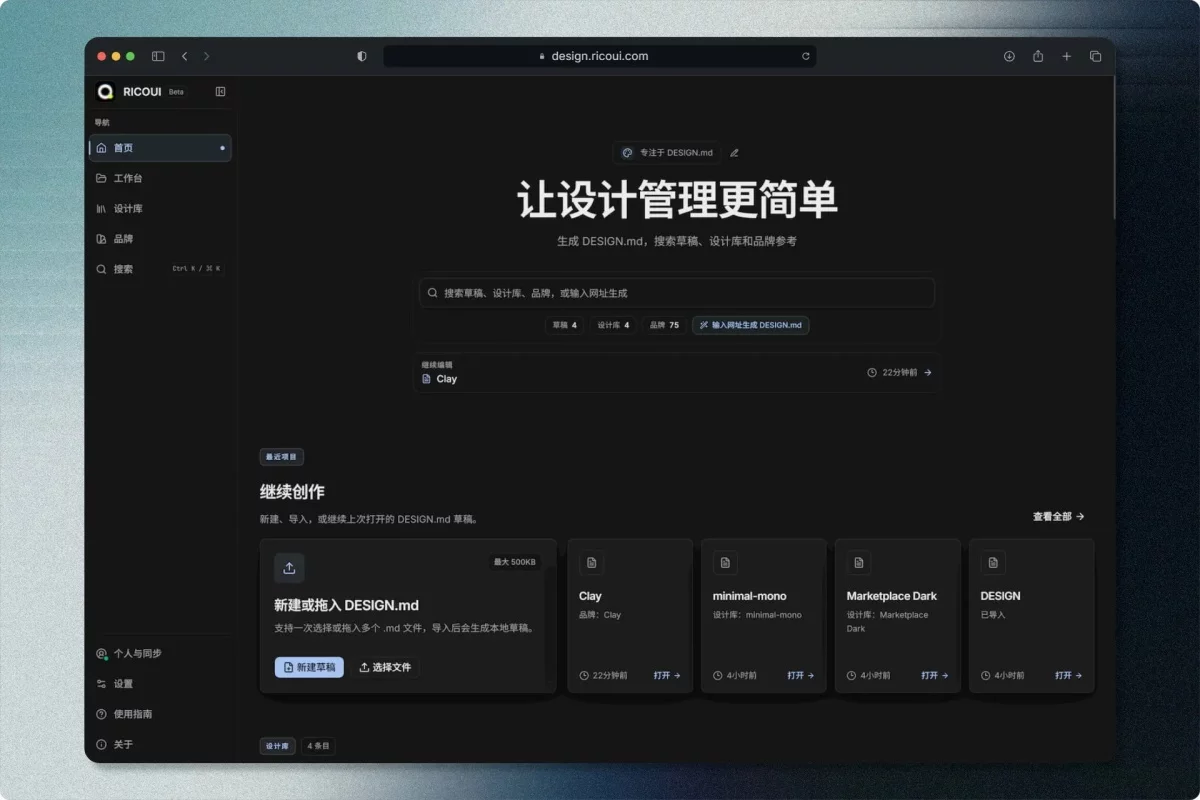The height and width of the screenshot is (800, 1200).
Task: Click Safari share icon
Action: point(1038,56)
